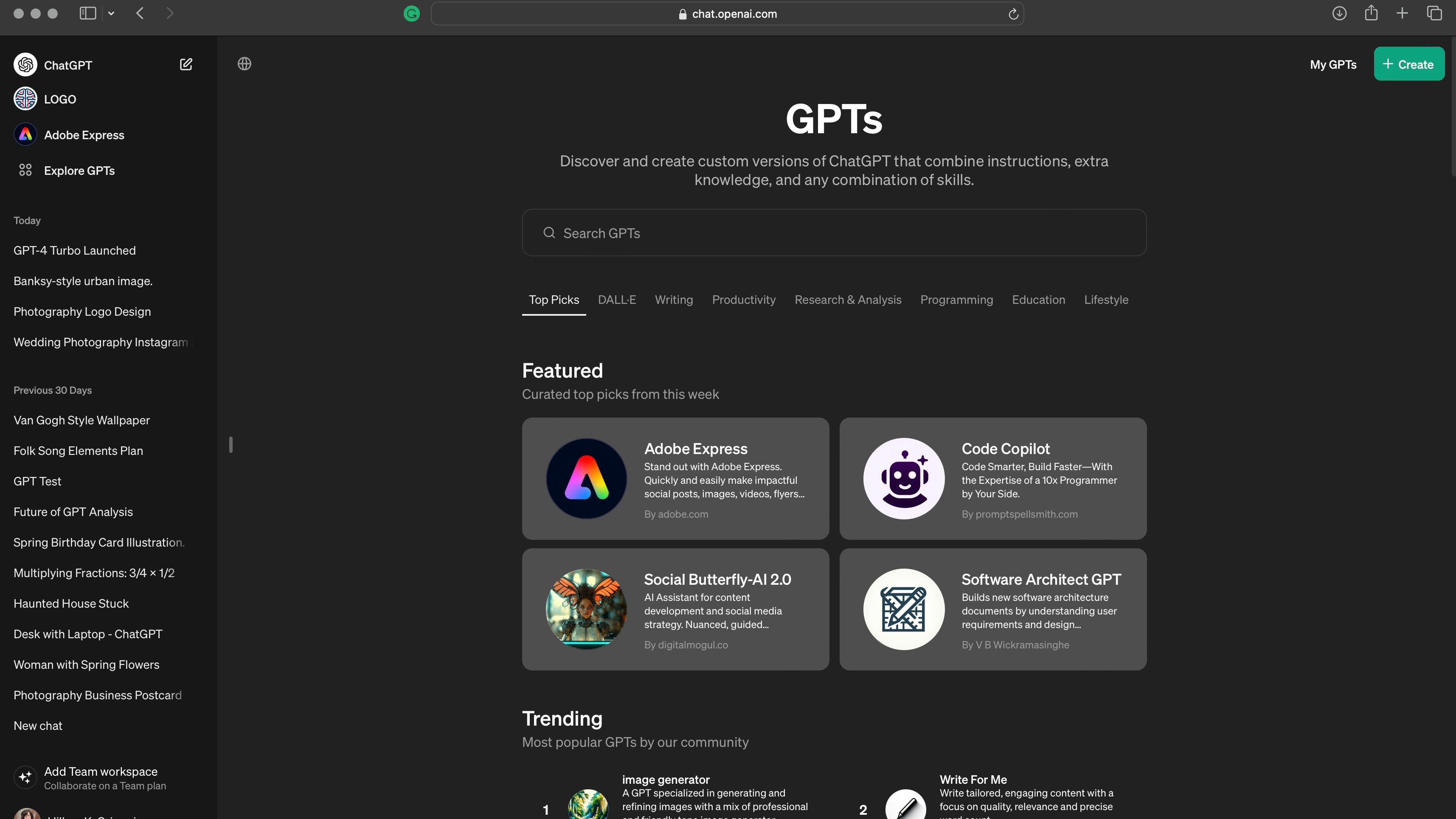Click the chat.openai.com address bar
The width and height of the screenshot is (1456, 819).
click(728, 14)
